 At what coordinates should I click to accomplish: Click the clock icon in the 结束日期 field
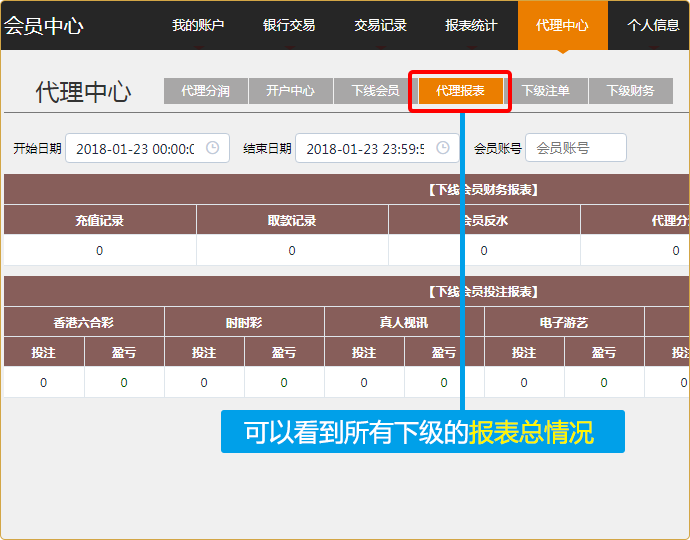[442, 148]
